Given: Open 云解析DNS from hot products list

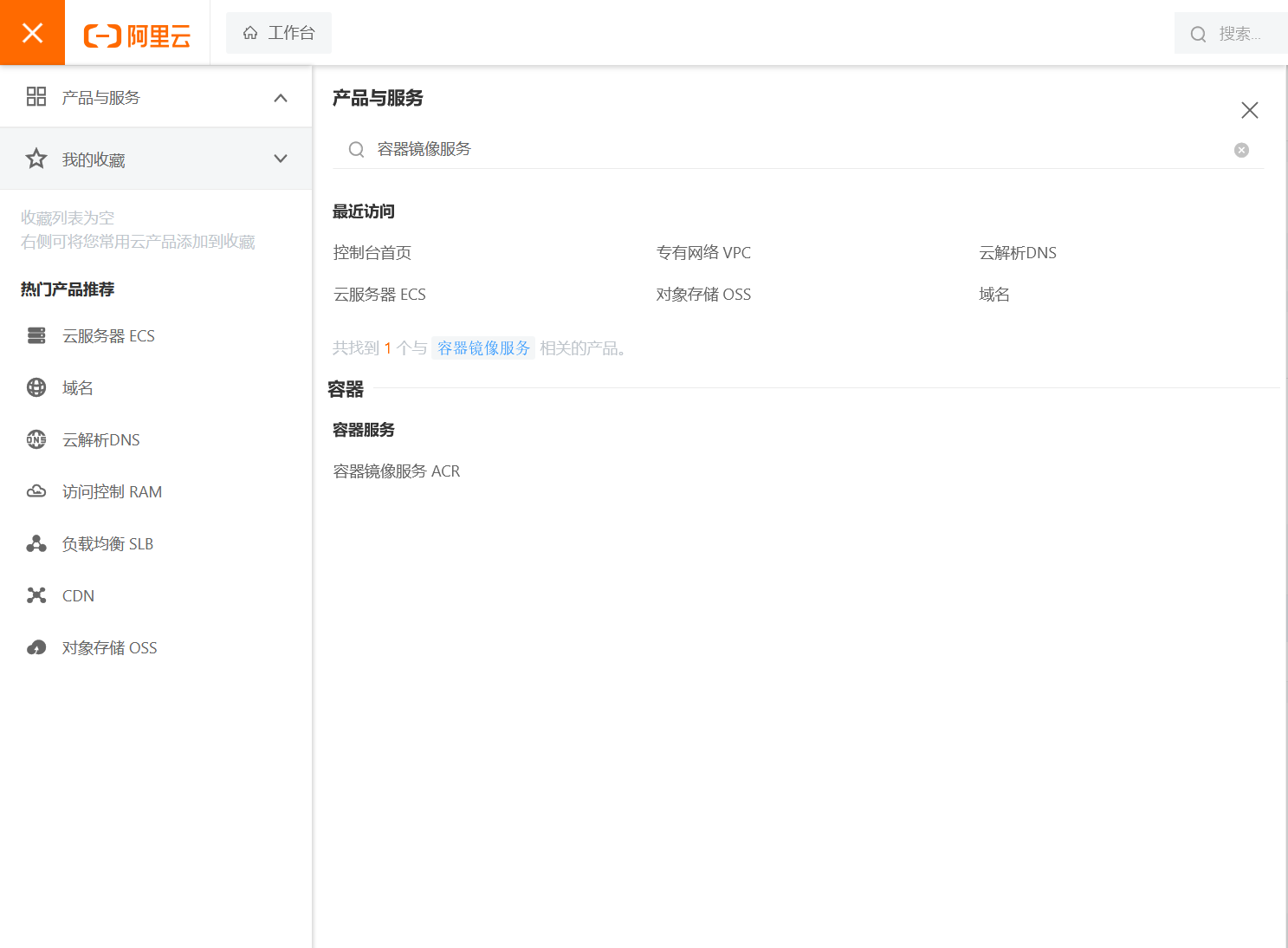Looking at the screenshot, I should (x=101, y=440).
